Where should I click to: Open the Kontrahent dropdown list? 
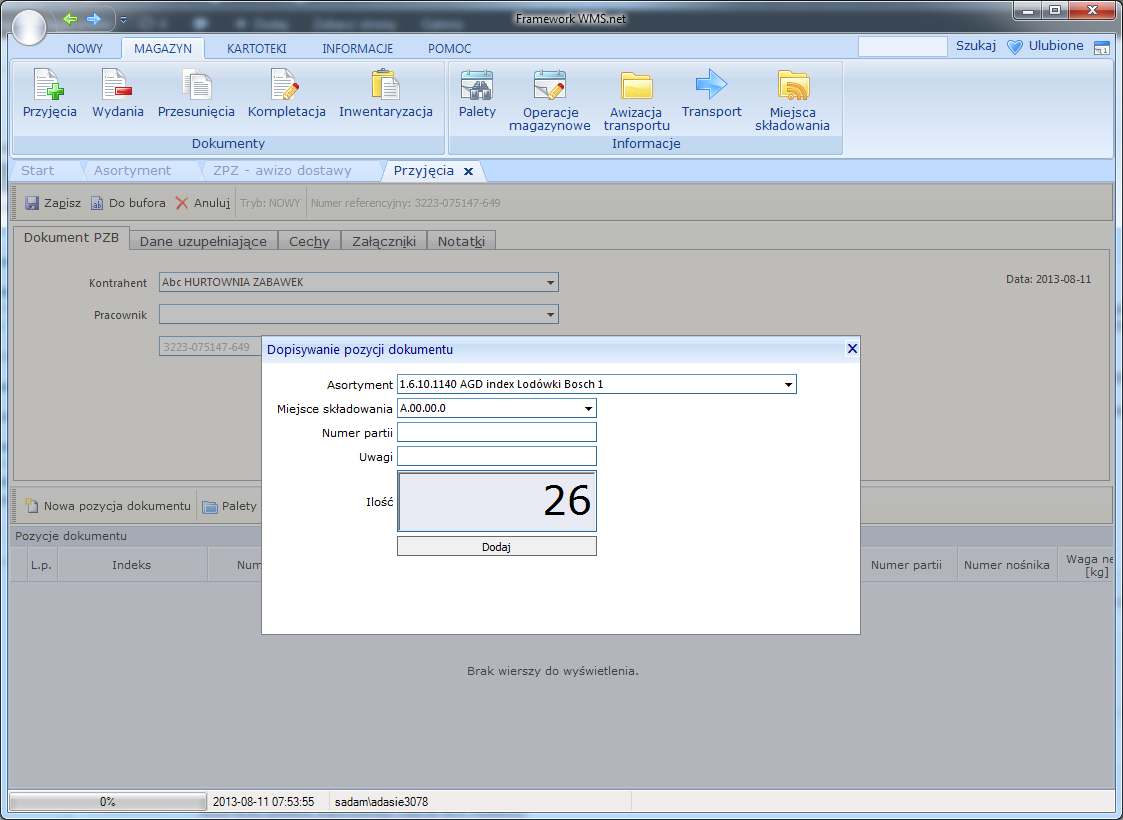550,283
